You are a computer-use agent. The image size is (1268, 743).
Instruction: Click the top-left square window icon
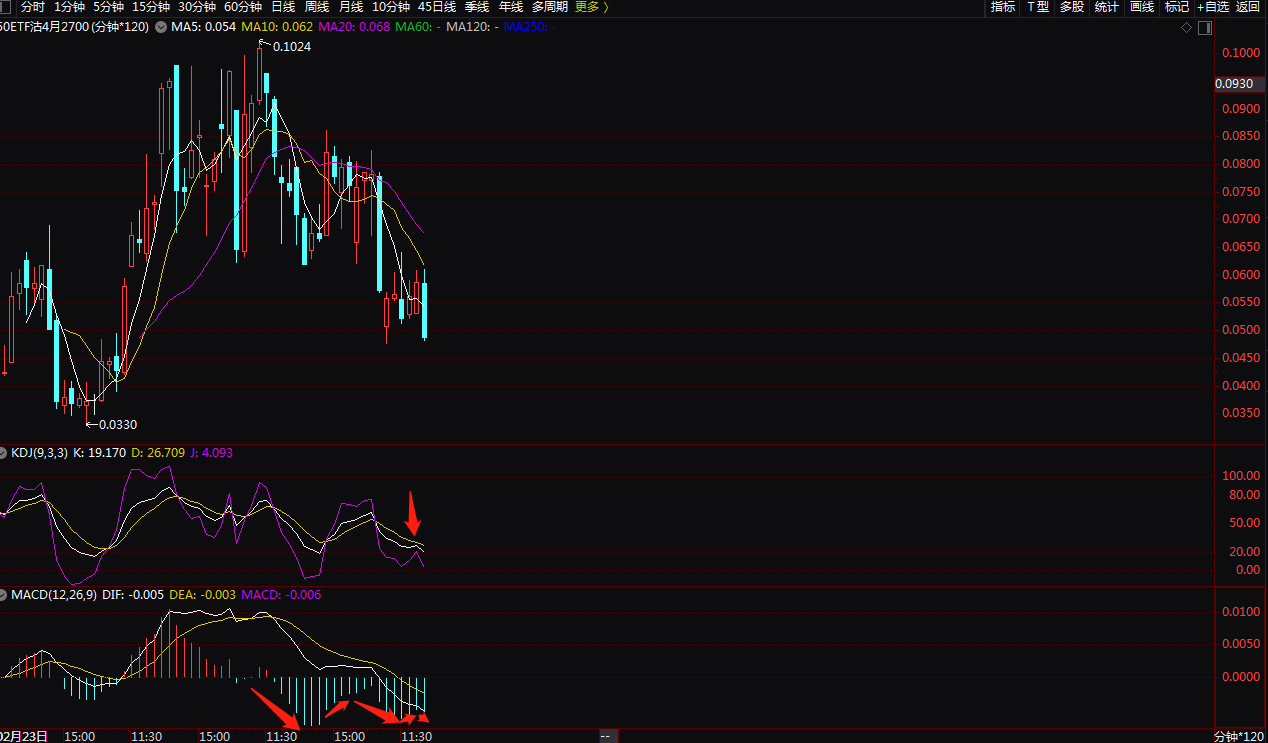(7, 7)
